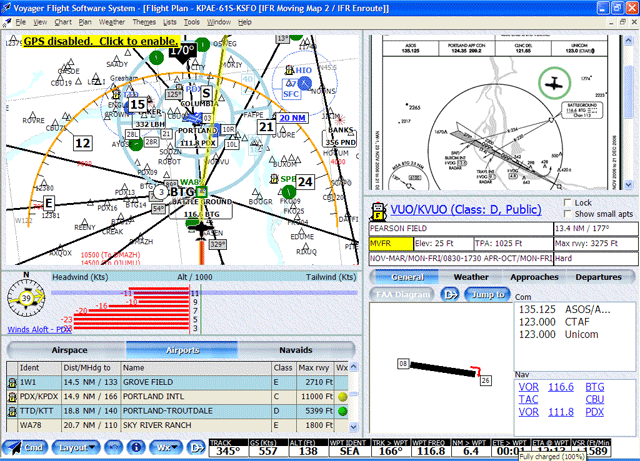The width and height of the screenshot is (640, 461).
Task: Click the Direct-To button in bottom toolbar
Action: [196, 447]
